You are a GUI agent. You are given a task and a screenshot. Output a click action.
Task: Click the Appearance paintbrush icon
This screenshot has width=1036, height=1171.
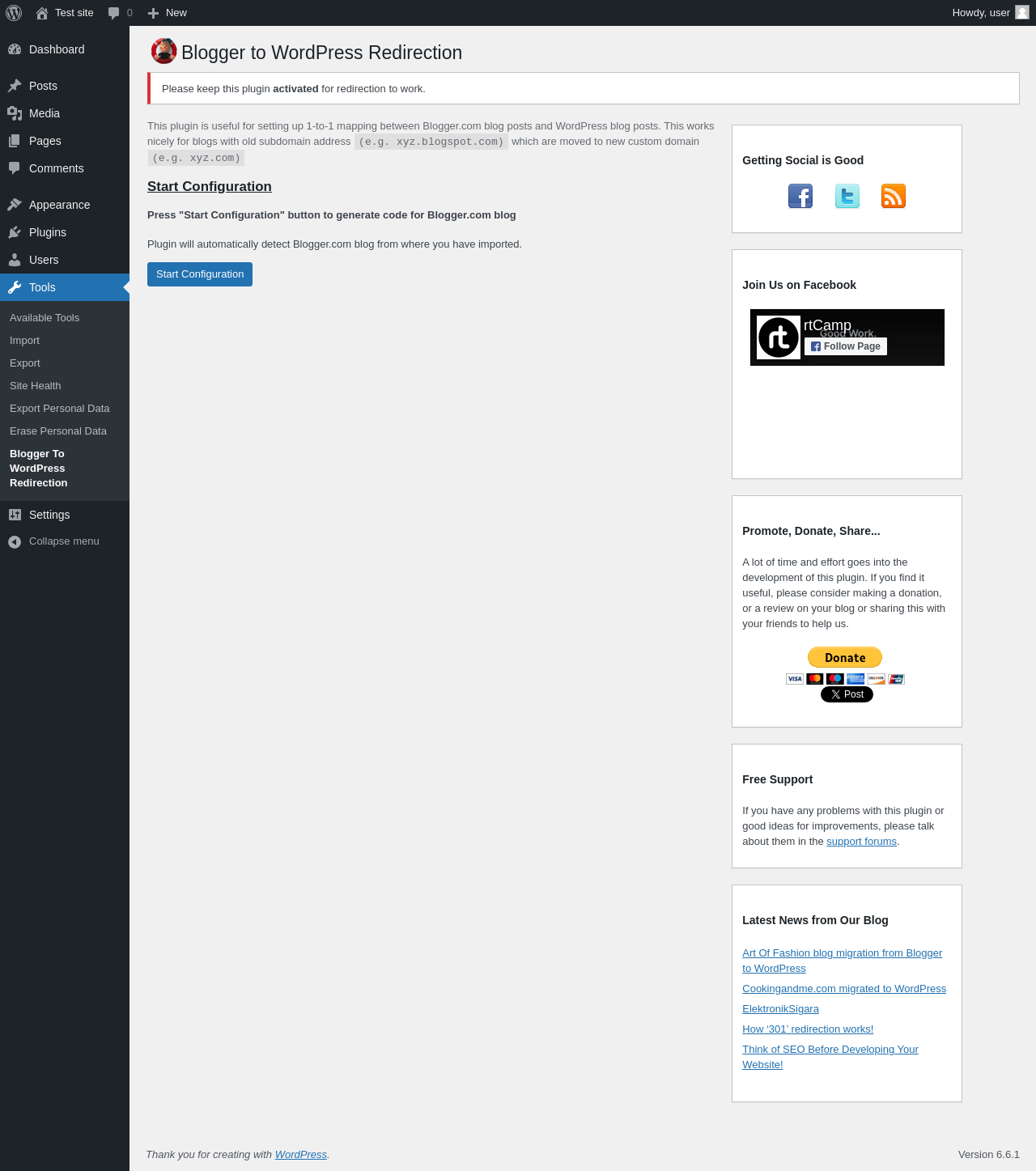click(x=15, y=205)
